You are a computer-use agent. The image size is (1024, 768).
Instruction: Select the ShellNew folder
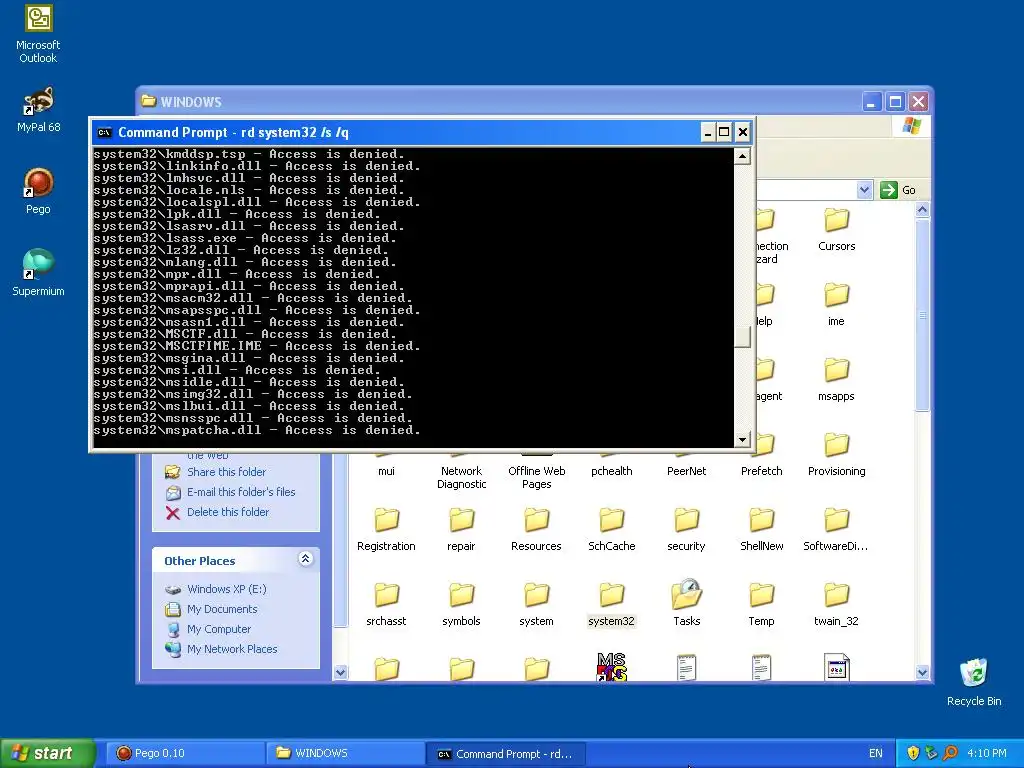click(x=761, y=530)
